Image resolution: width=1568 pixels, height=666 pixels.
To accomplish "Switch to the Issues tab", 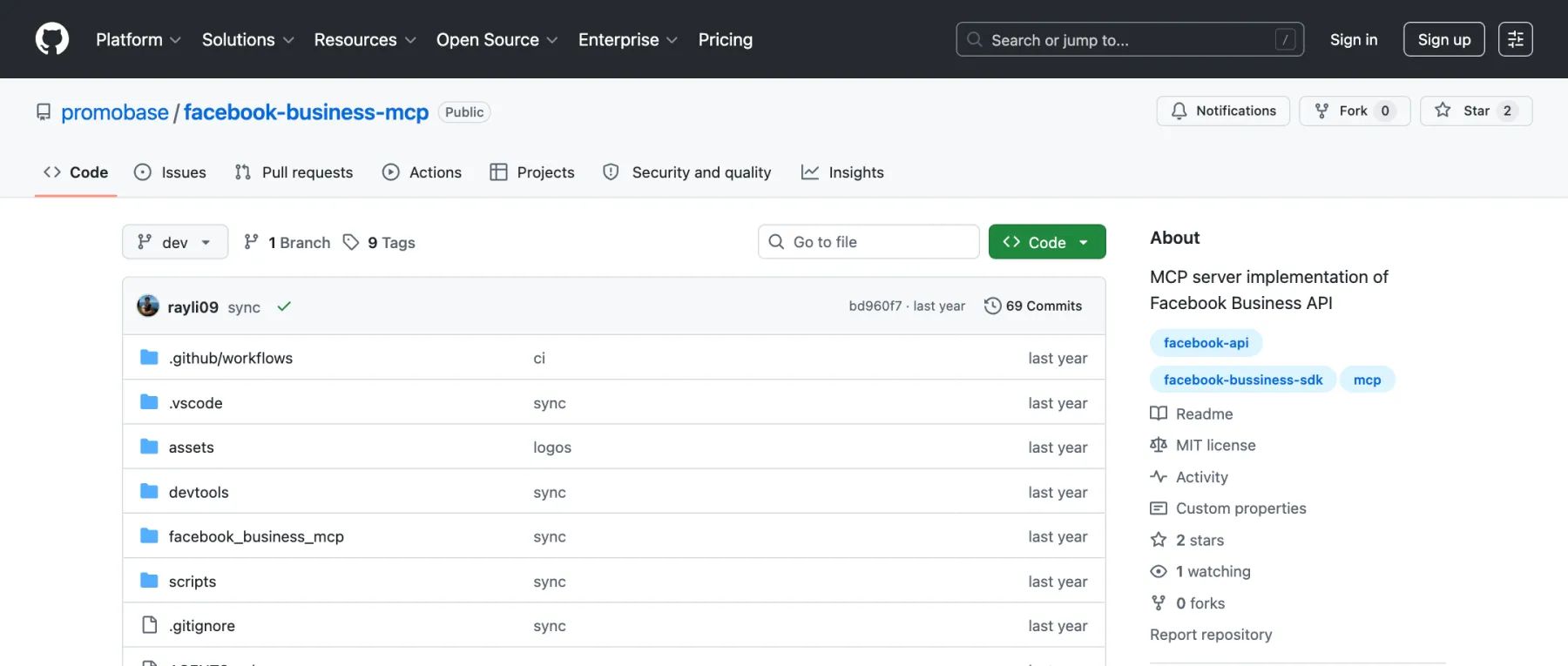I will coord(171,172).
